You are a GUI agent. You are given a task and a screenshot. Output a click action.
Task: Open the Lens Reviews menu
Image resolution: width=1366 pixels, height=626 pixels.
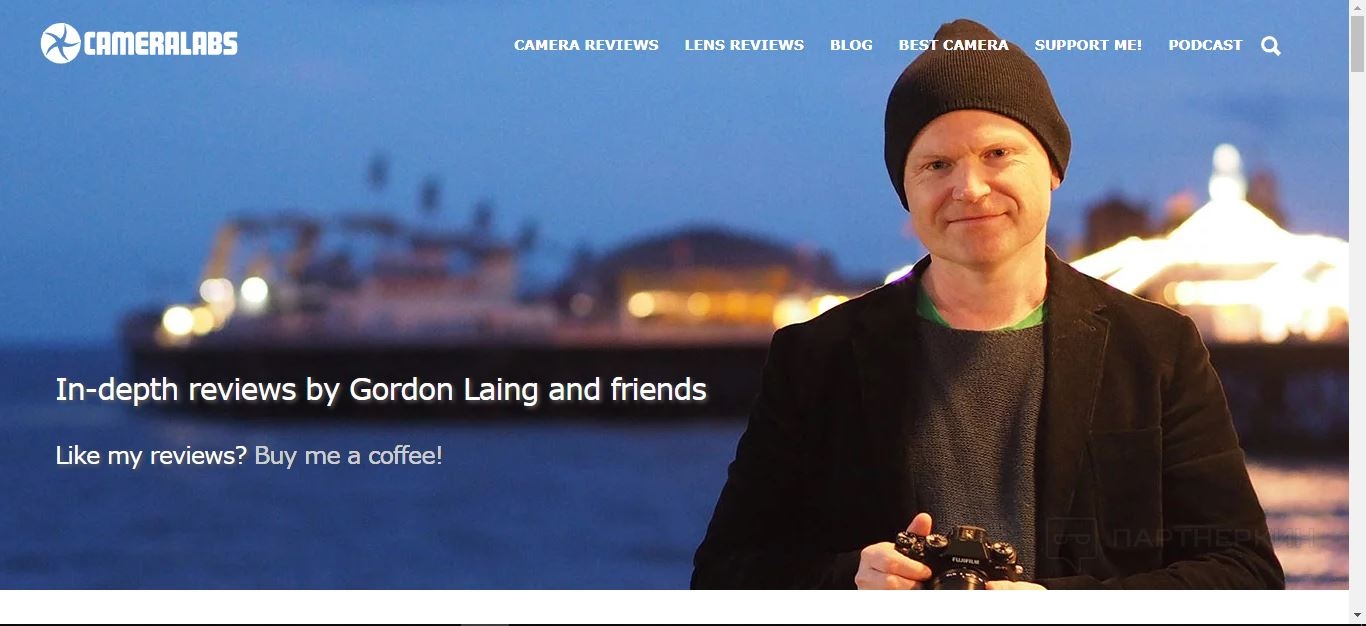744,45
